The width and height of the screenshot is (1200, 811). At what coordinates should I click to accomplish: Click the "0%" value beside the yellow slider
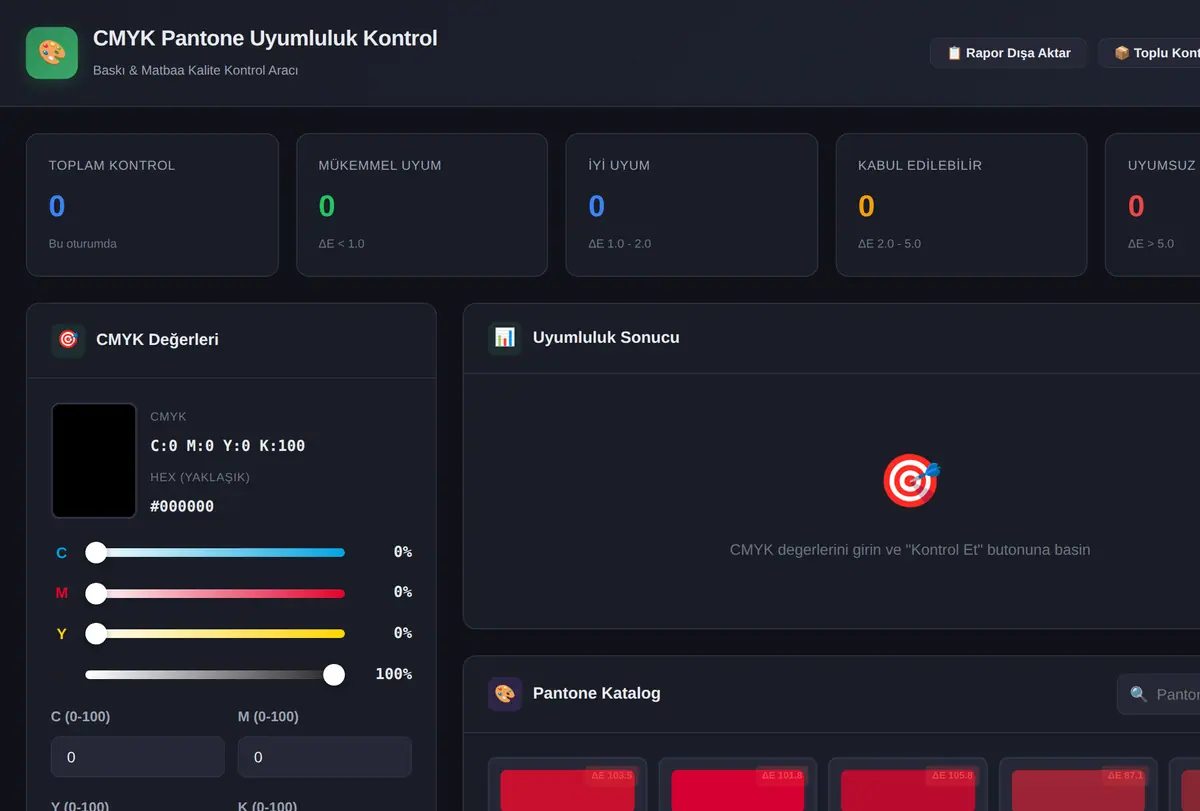pos(402,633)
